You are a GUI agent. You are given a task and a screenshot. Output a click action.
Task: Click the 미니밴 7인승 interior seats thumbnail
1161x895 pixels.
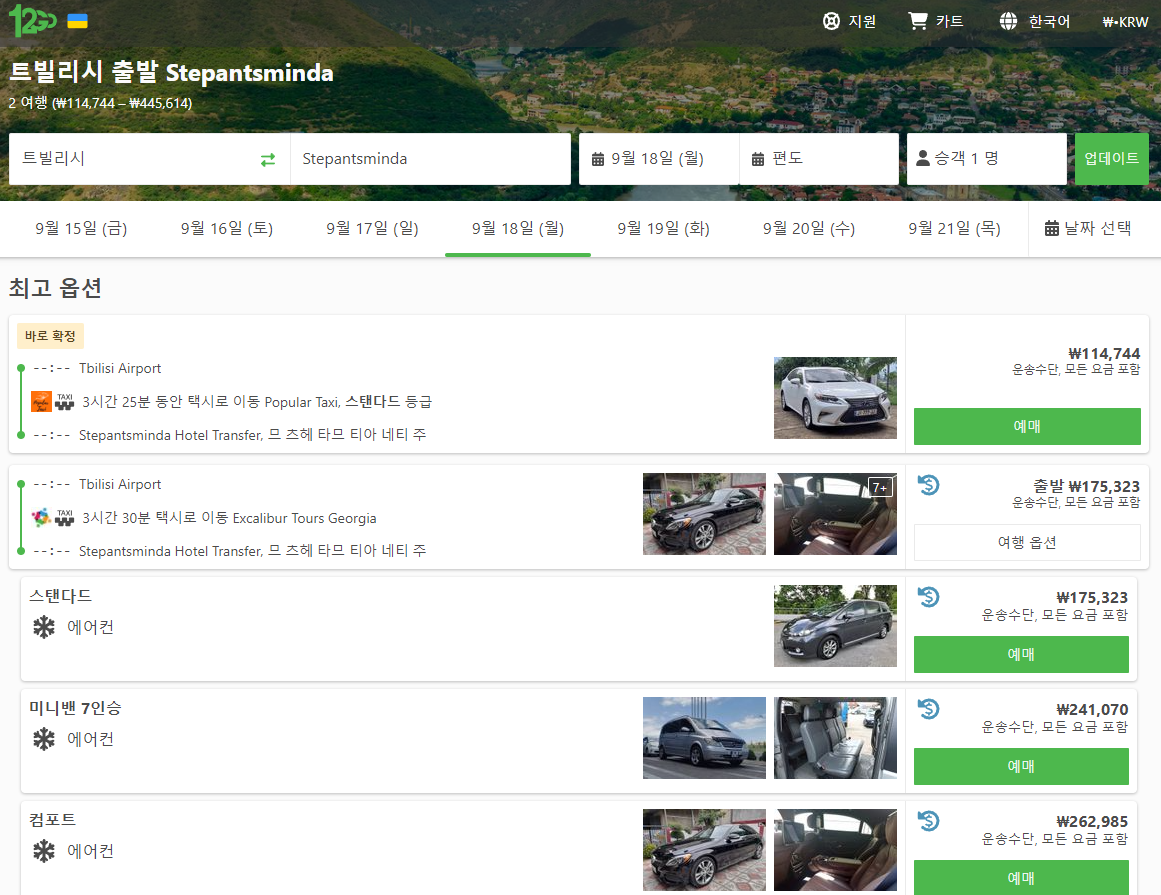pos(835,738)
